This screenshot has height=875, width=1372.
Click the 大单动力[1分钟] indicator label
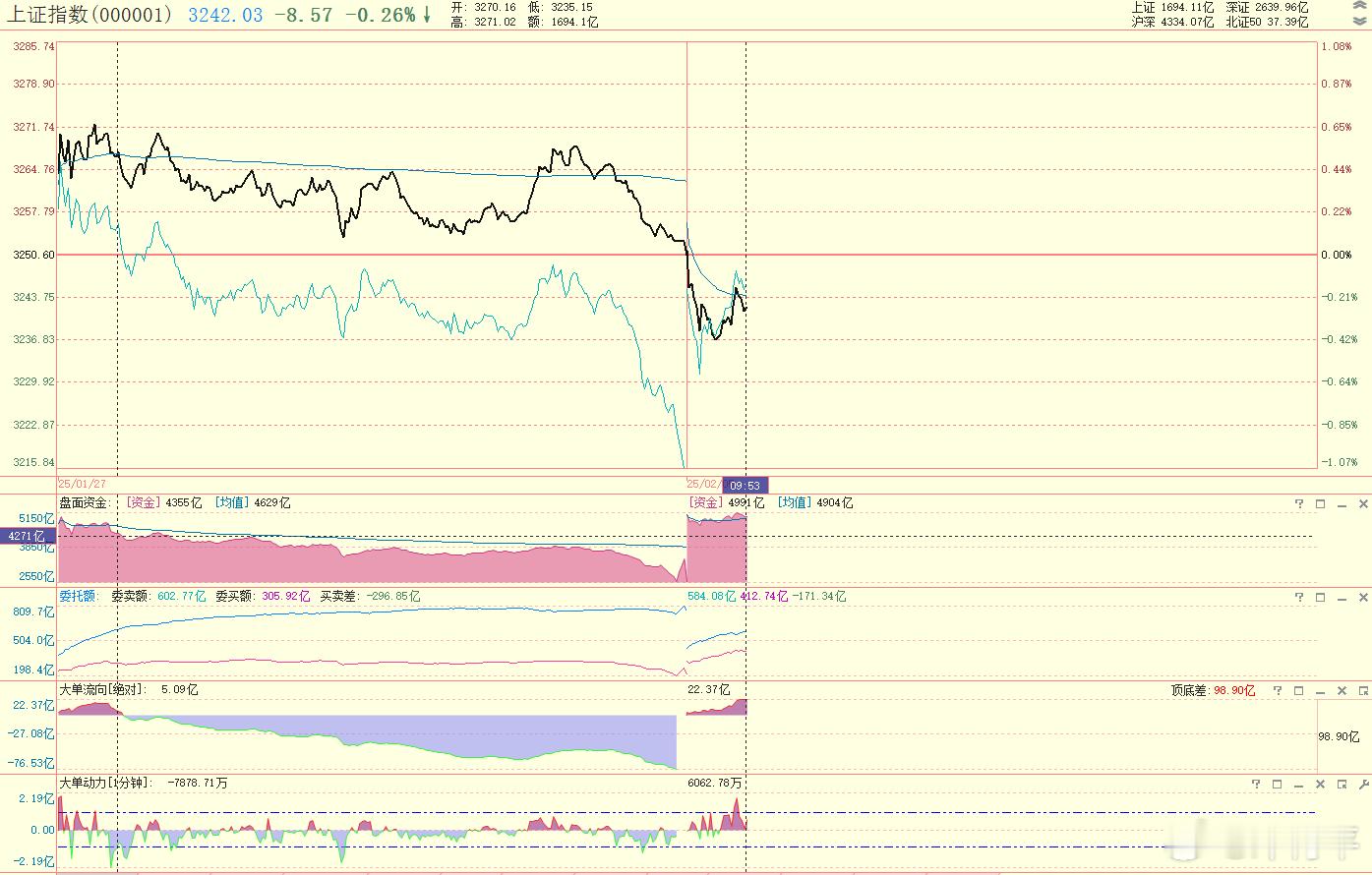[106, 783]
